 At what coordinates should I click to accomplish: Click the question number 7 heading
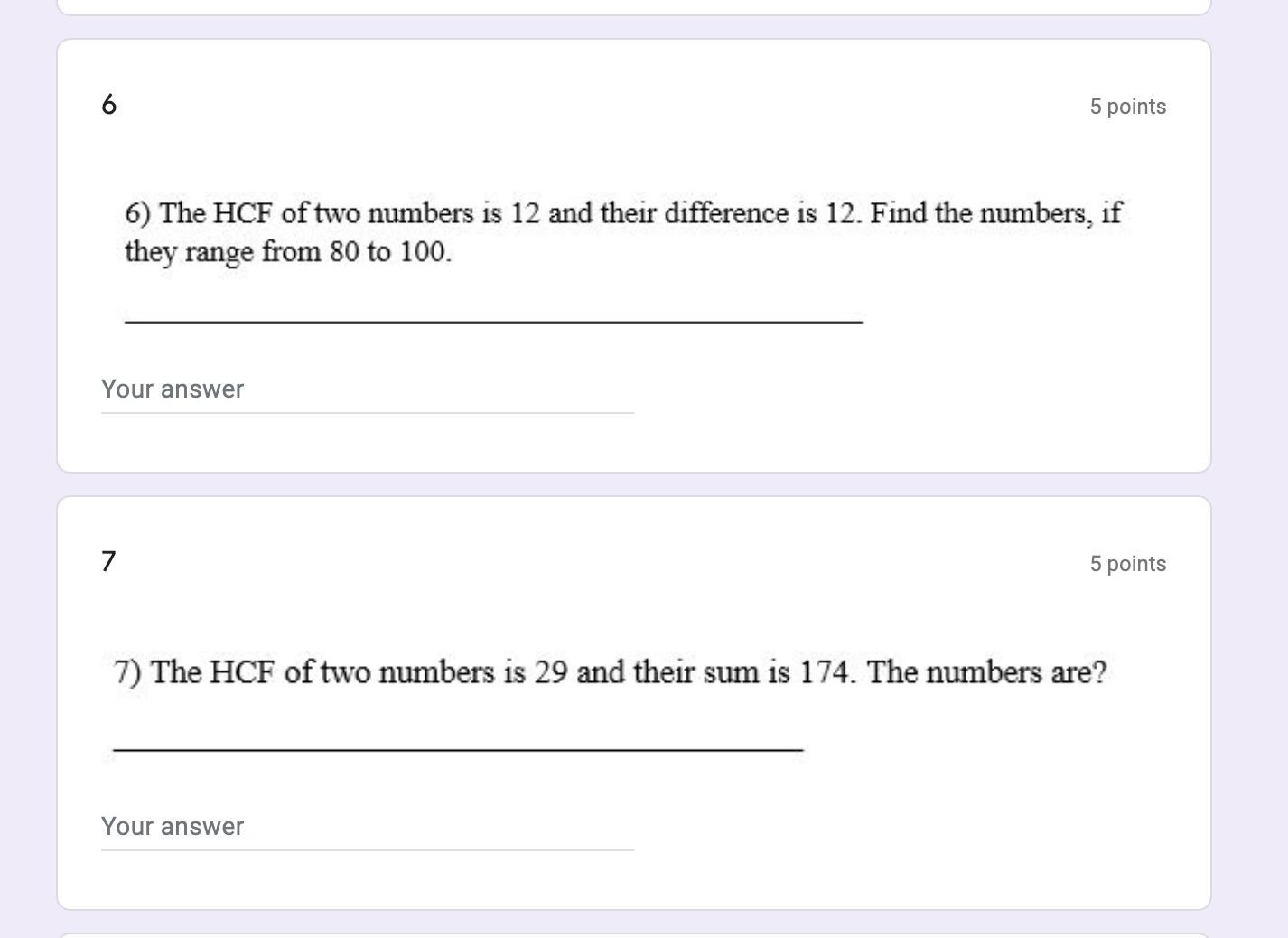109,562
